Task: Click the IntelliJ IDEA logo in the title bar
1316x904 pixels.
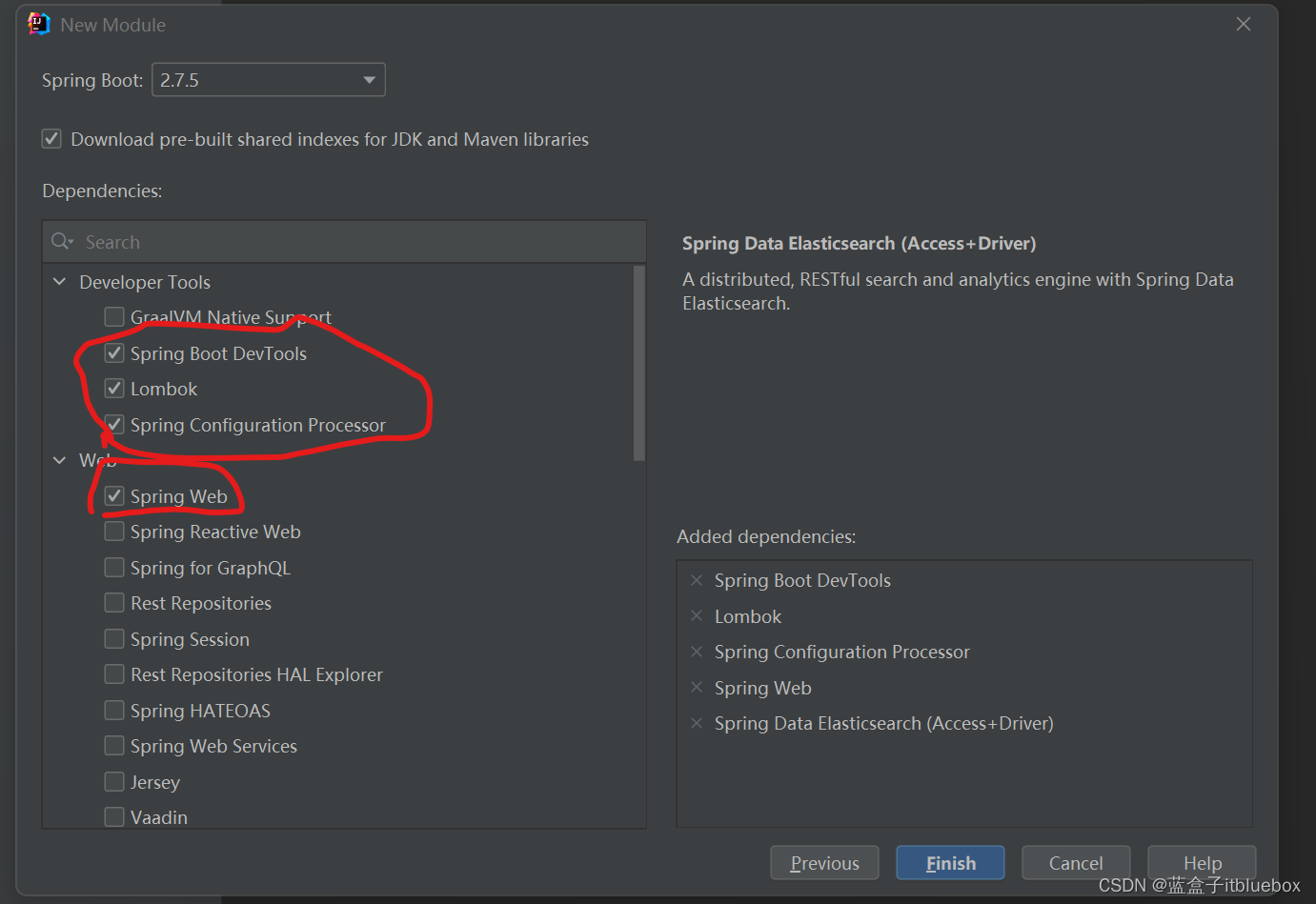Action: tap(38, 23)
